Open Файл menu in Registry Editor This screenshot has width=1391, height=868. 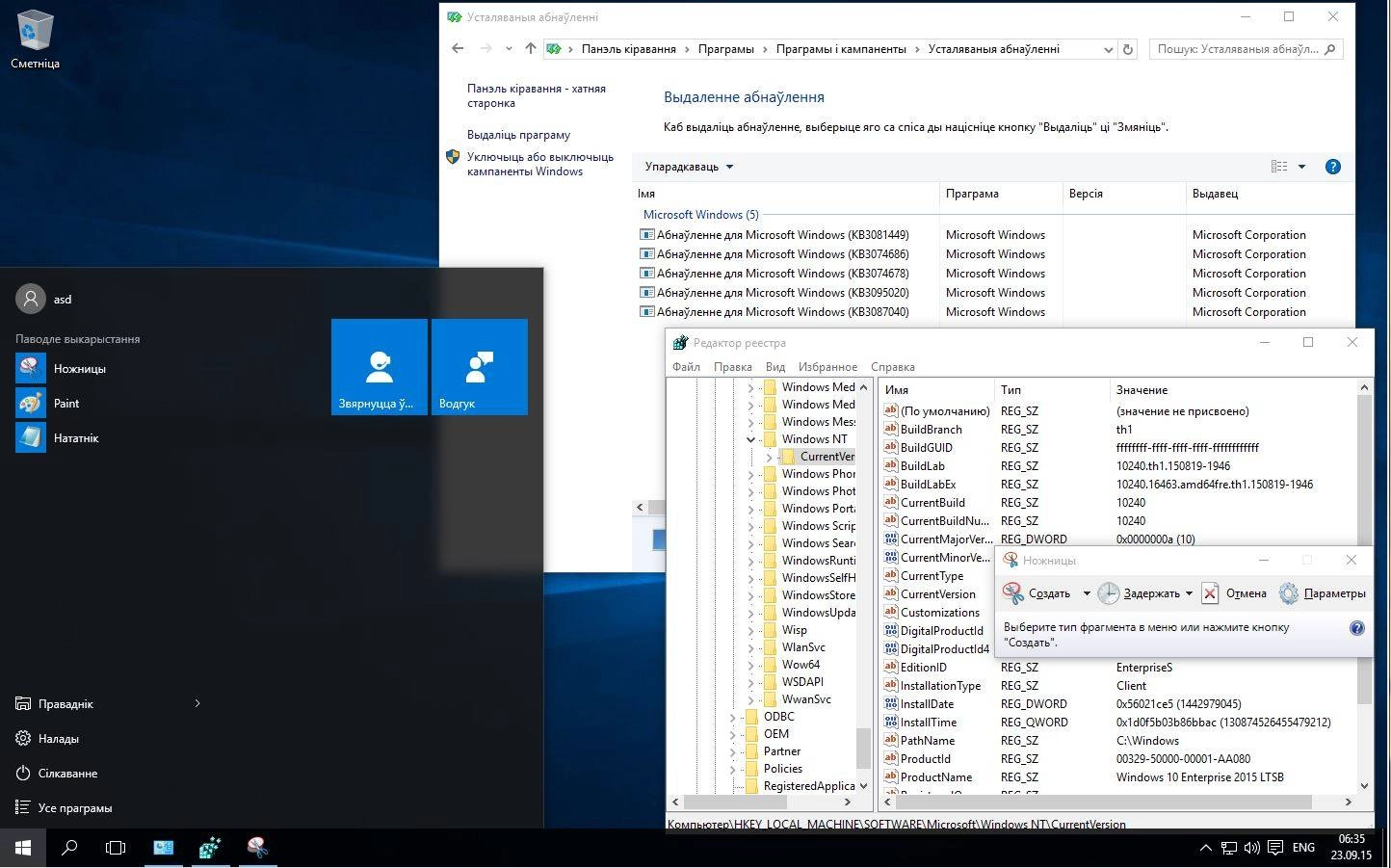pos(686,367)
